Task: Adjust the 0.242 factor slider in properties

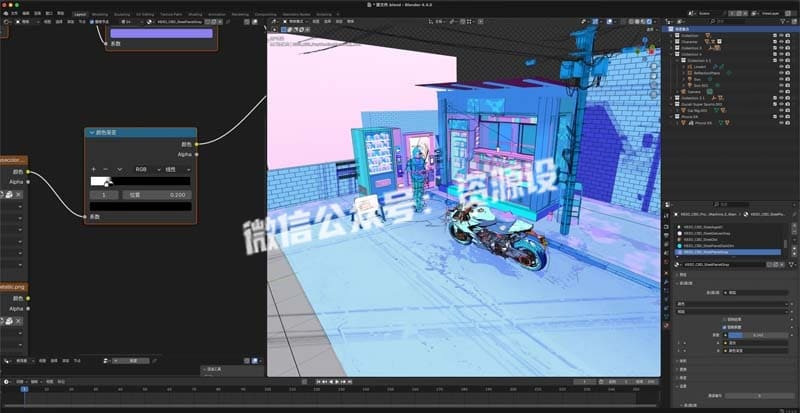Action: 758,335
